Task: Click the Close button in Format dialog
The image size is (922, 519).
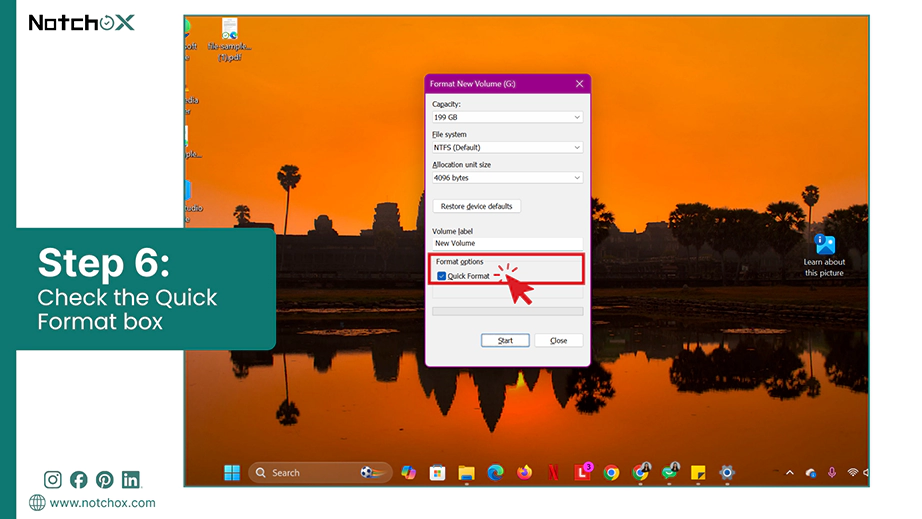Action: point(559,340)
